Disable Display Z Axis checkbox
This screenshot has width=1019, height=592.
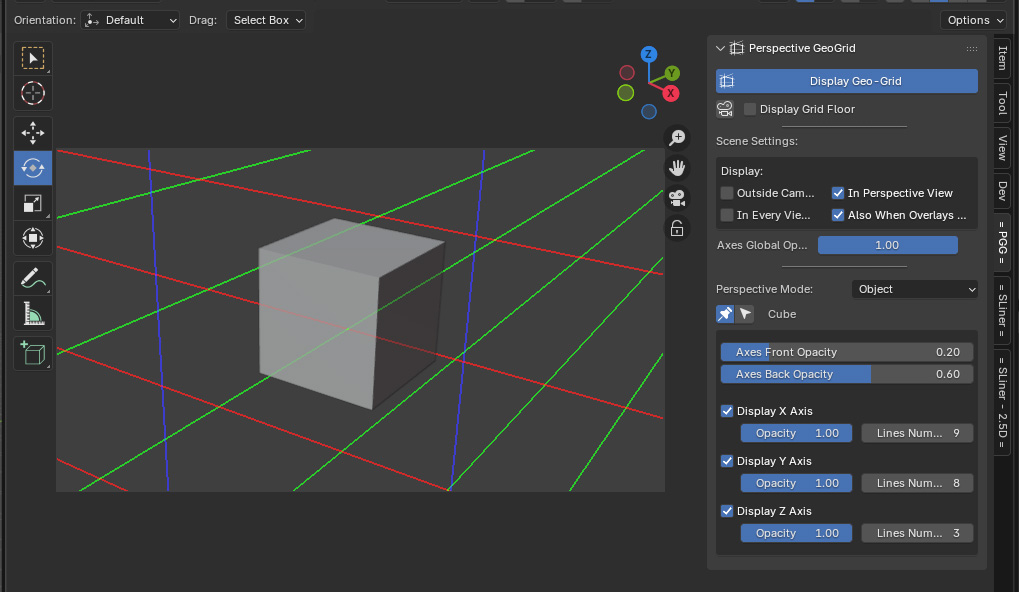(x=727, y=511)
